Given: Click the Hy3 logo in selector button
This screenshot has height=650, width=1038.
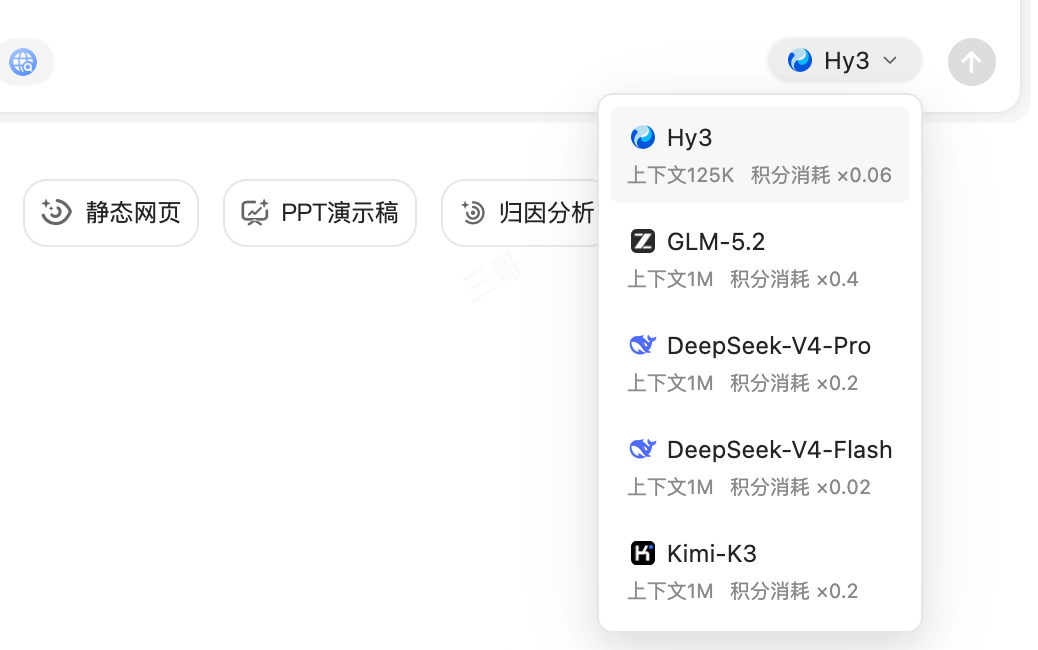Looking at the screenshot, I should pos(800,61).
